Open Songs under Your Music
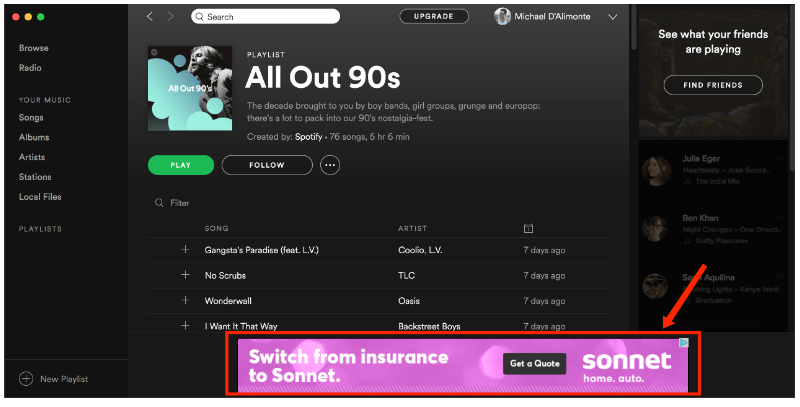The image size is (800, 407). [x=31, y=117]
